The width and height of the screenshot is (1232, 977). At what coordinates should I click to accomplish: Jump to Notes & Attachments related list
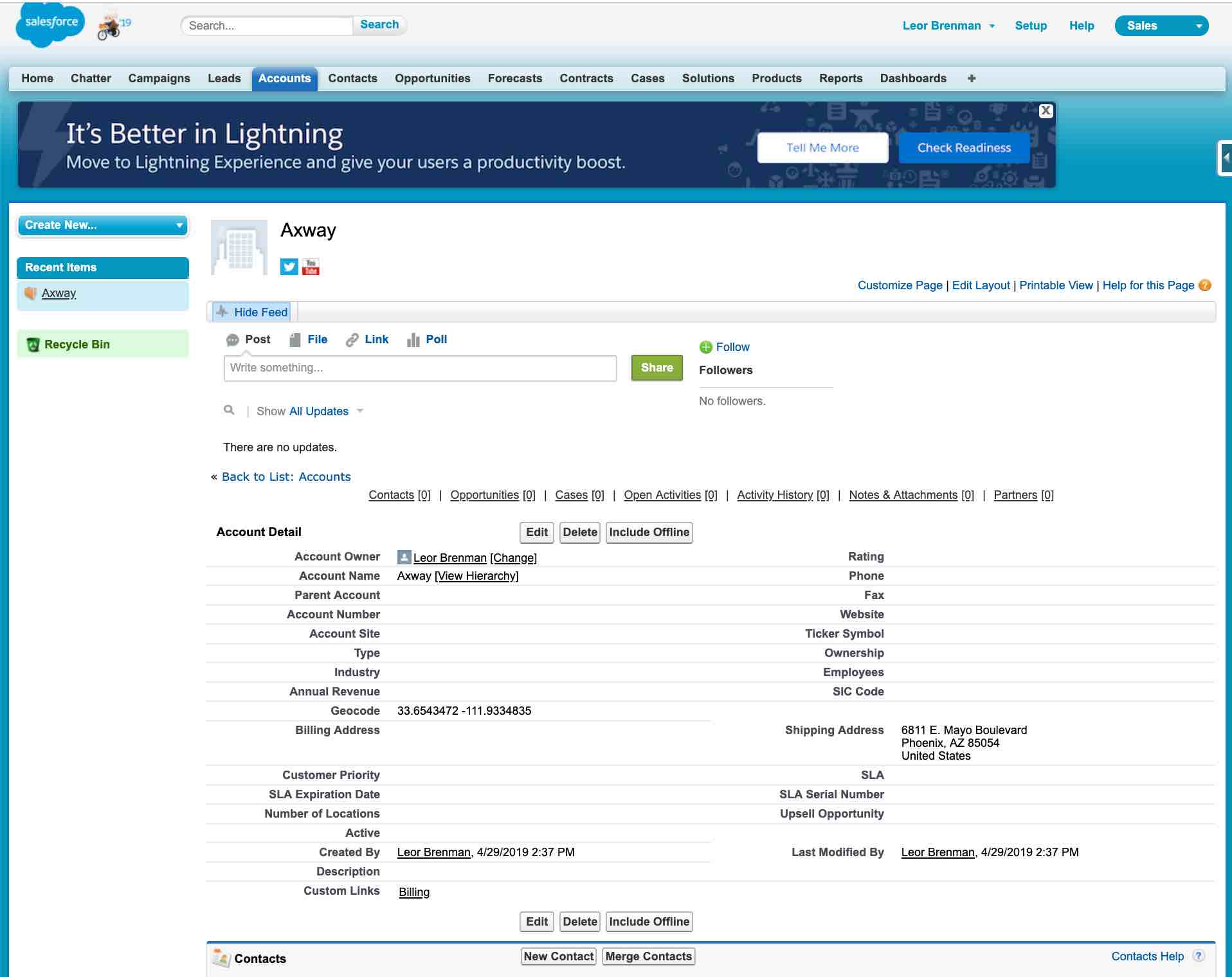click(x=903, y=495)
